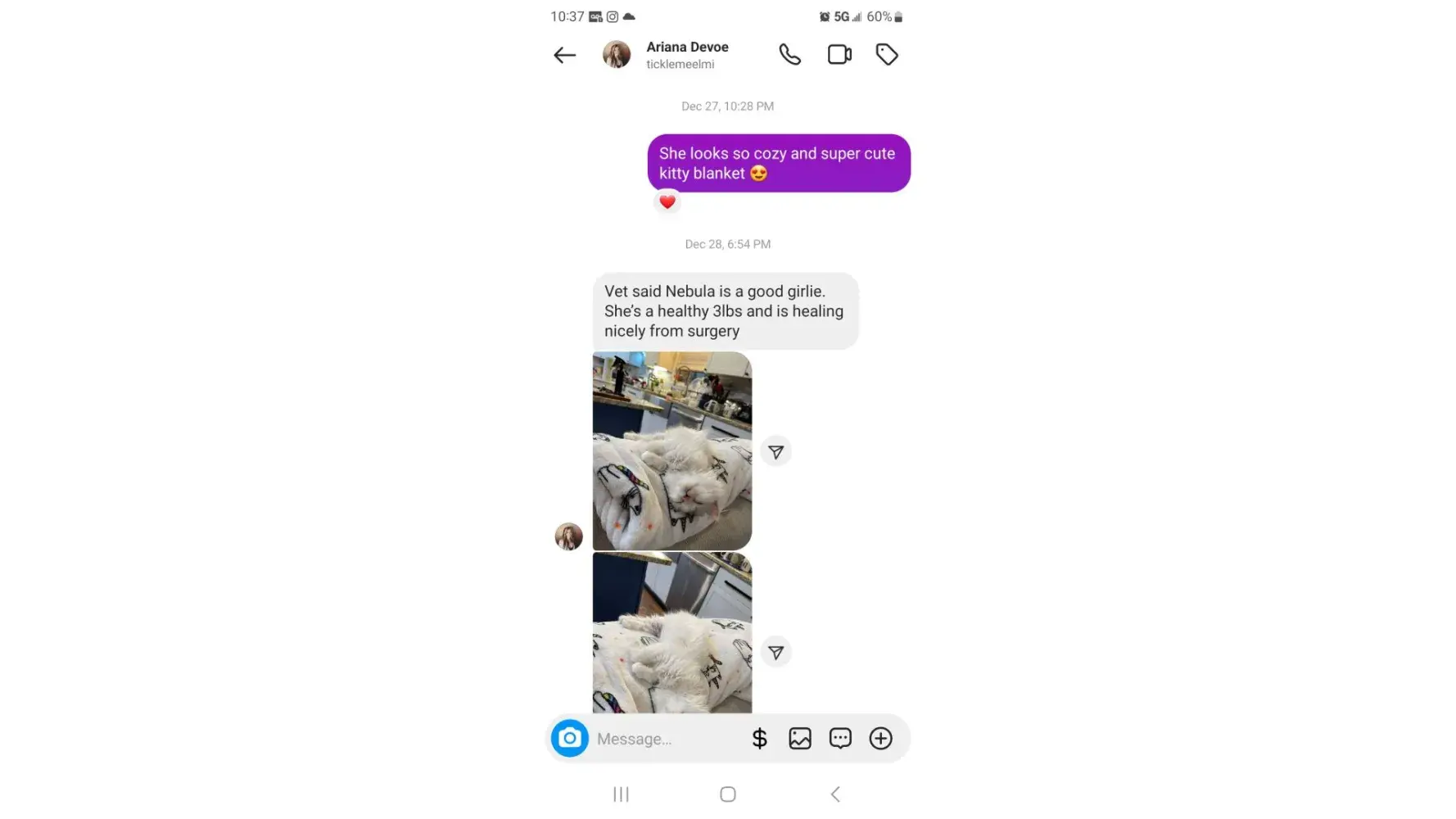Tap the profile picture in the header
1456x819 pixels.
pos(617,55)
